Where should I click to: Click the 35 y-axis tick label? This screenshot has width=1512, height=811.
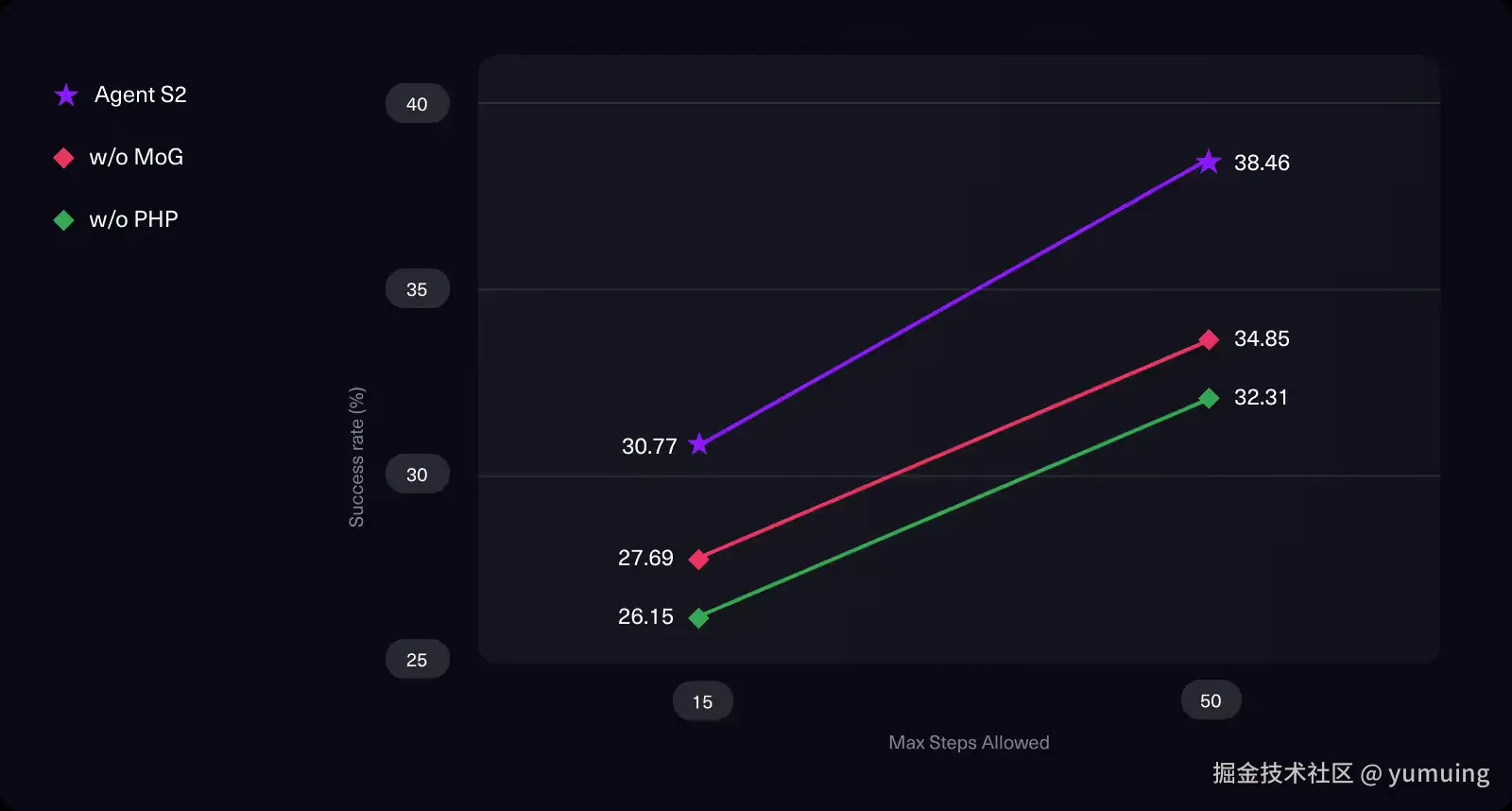pos(417,289)
